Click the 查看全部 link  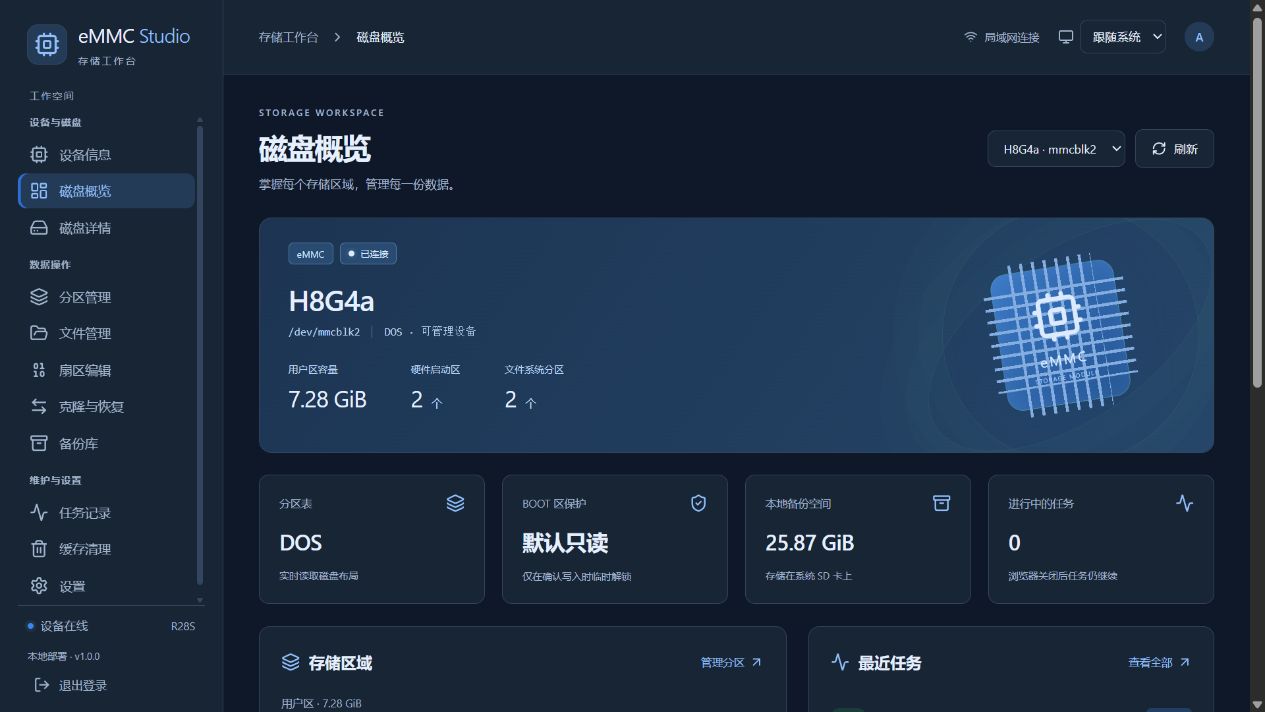[1159, 662]
